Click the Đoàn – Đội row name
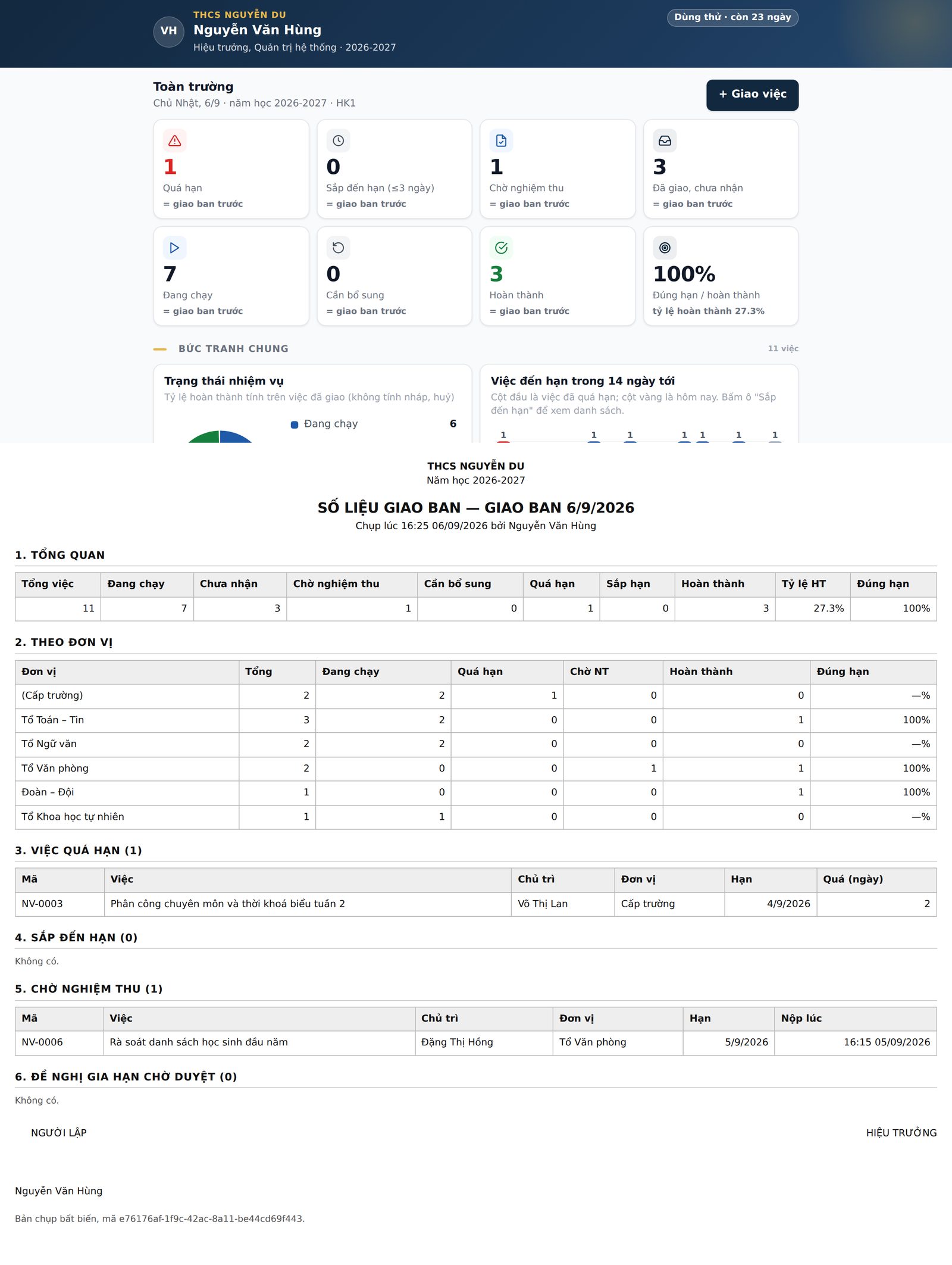The image size is (952, 1265). 48,792
